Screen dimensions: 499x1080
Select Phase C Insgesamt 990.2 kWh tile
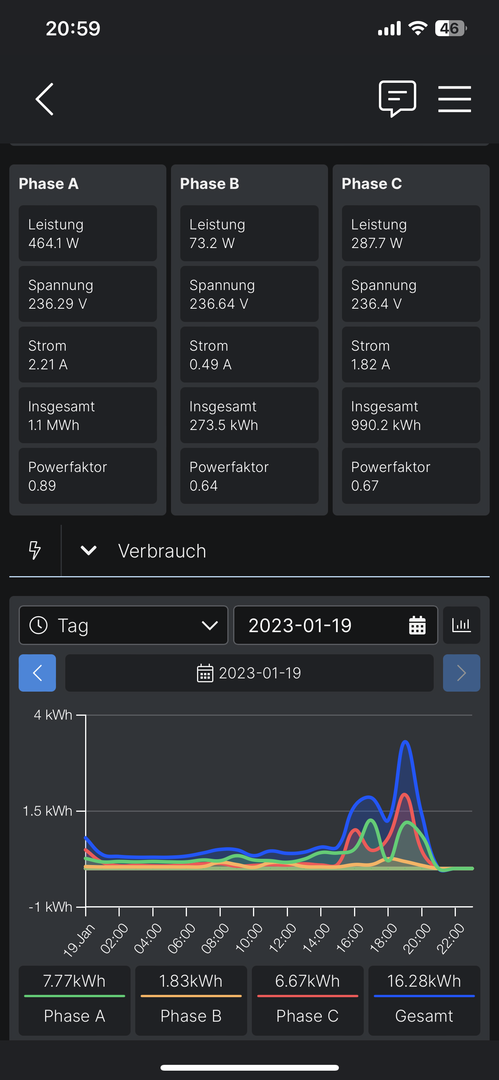(411, 415)
